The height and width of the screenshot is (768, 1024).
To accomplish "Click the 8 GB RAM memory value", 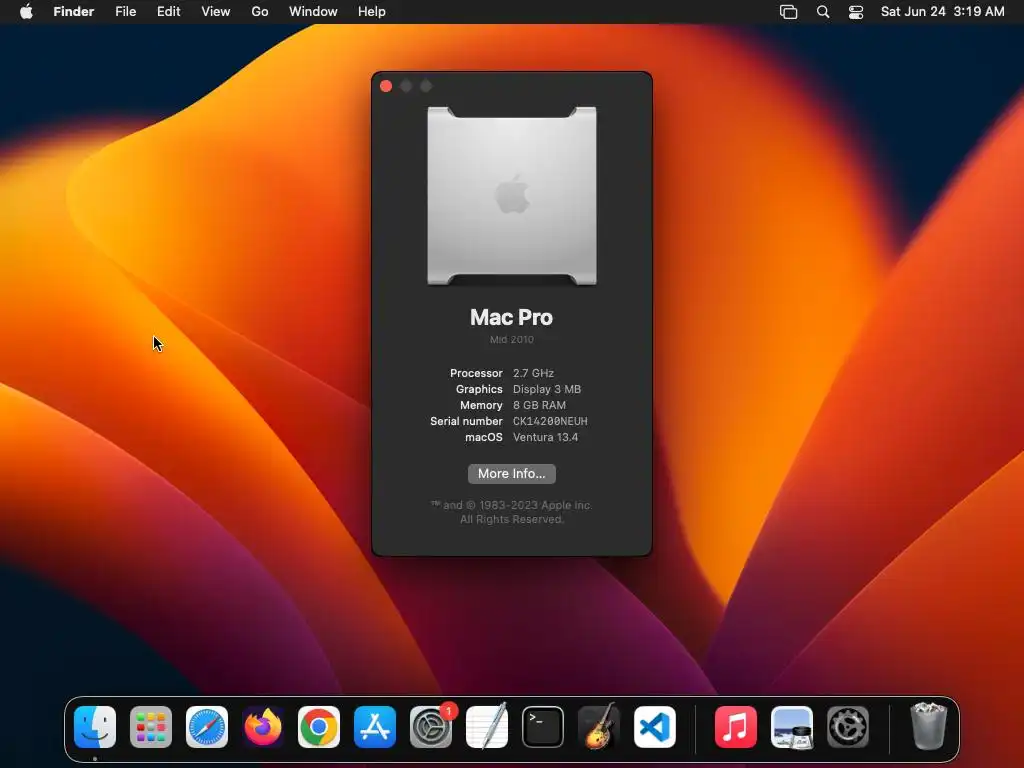I will [x=539, y=405].
